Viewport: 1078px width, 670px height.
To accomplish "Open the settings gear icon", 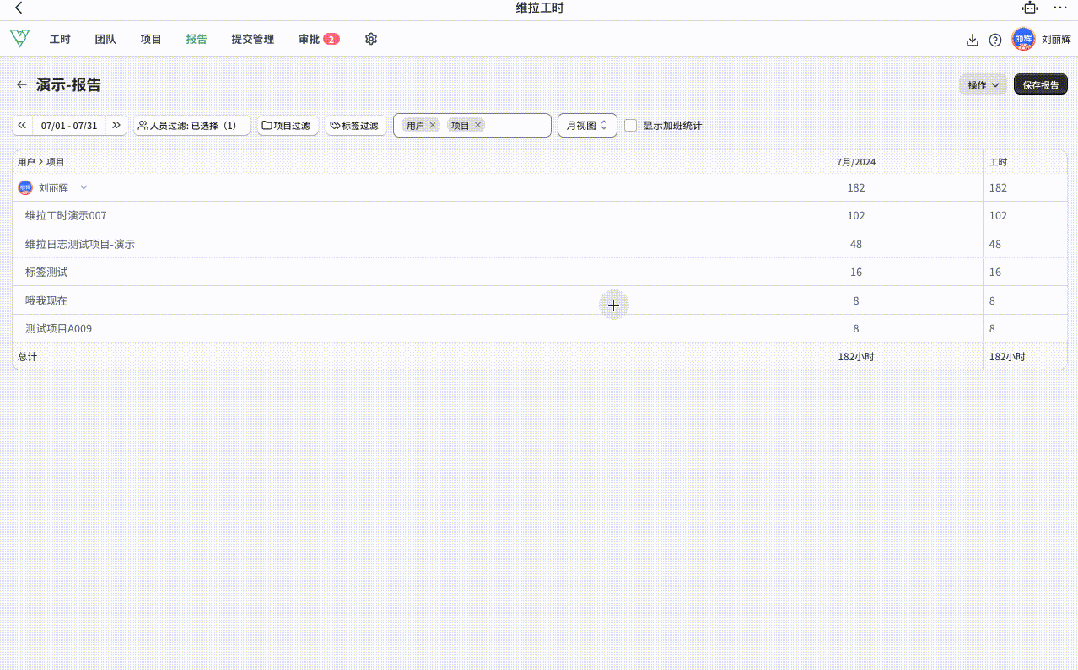I will 371,39.
